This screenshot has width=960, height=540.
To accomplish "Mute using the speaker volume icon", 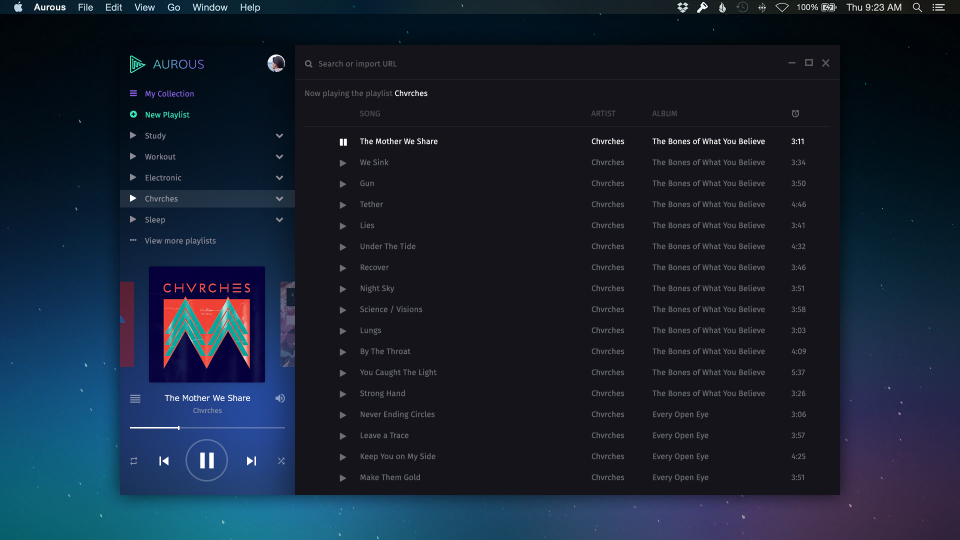I will tap(280, 398).
